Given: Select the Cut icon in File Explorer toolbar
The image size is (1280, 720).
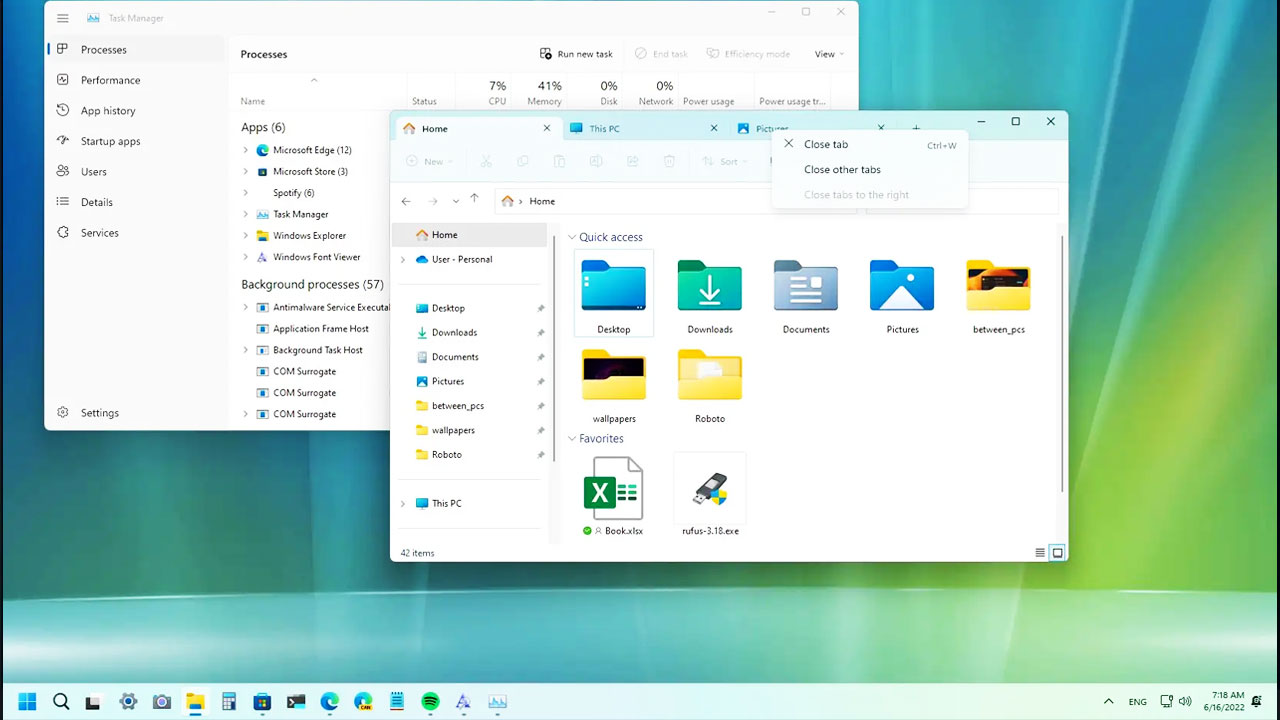Looking at the screenshot, I should point(486,161).
